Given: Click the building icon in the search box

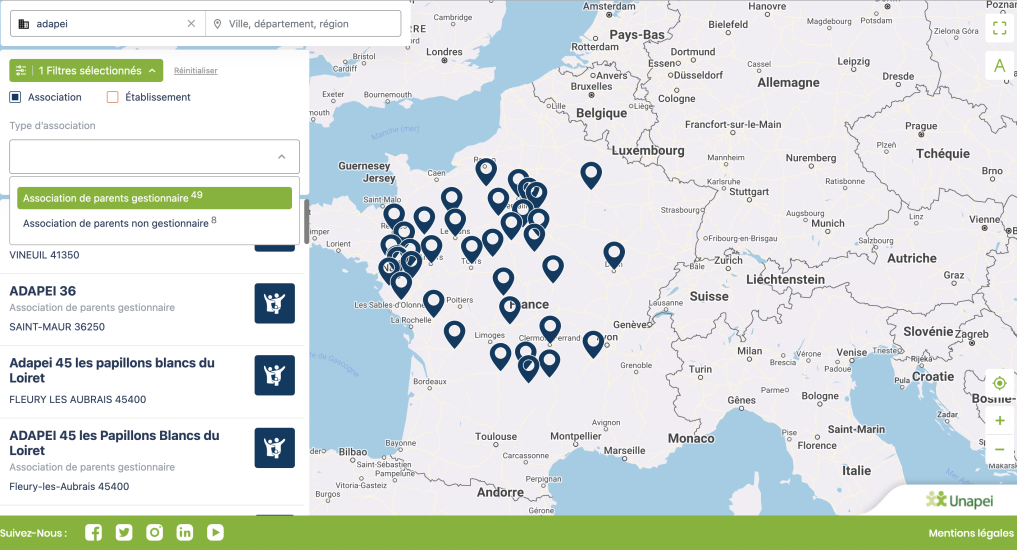Looking at the screenshot, I should (23, 24).
